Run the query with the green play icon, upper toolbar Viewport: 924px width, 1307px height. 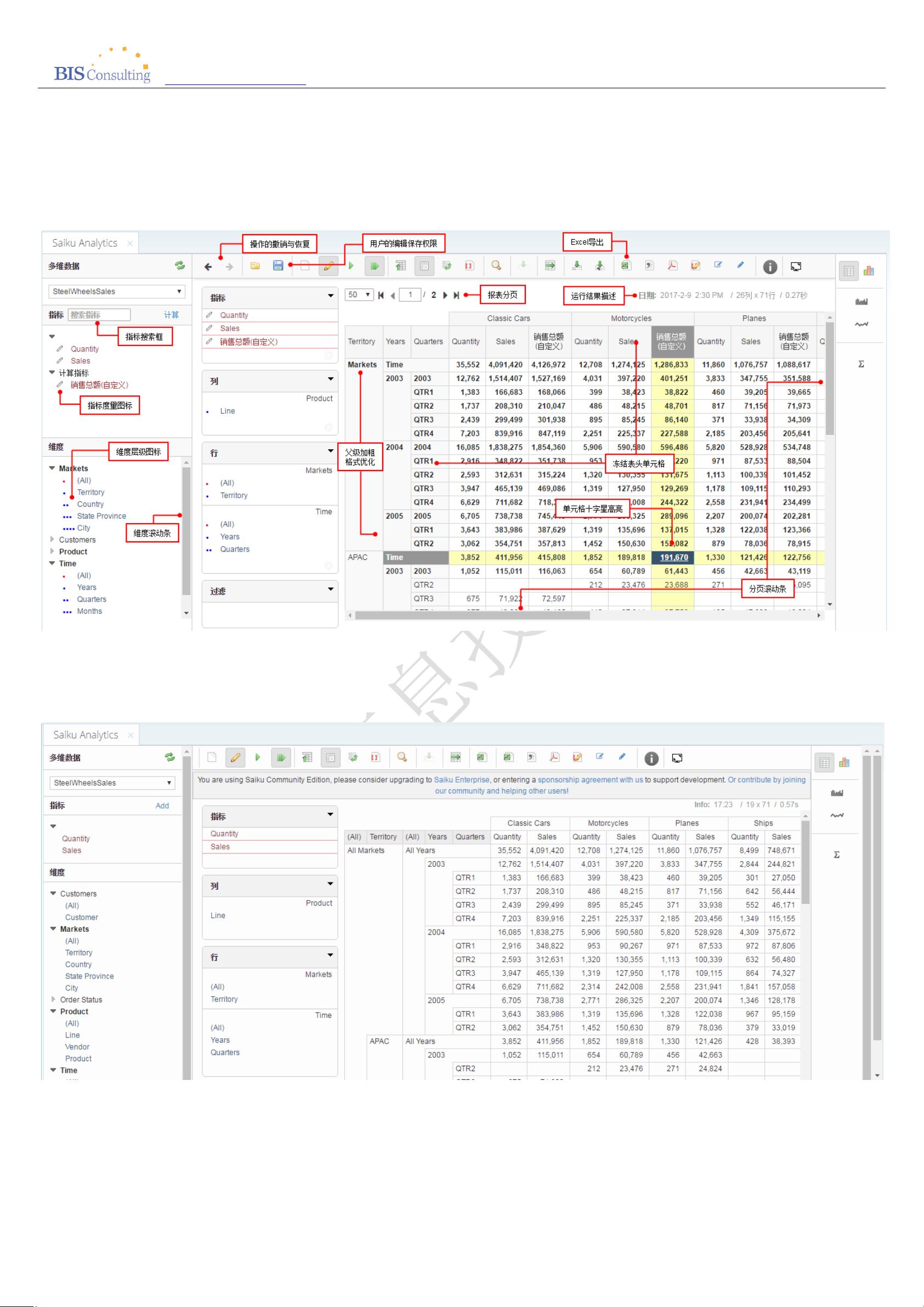tap(352, 265)
